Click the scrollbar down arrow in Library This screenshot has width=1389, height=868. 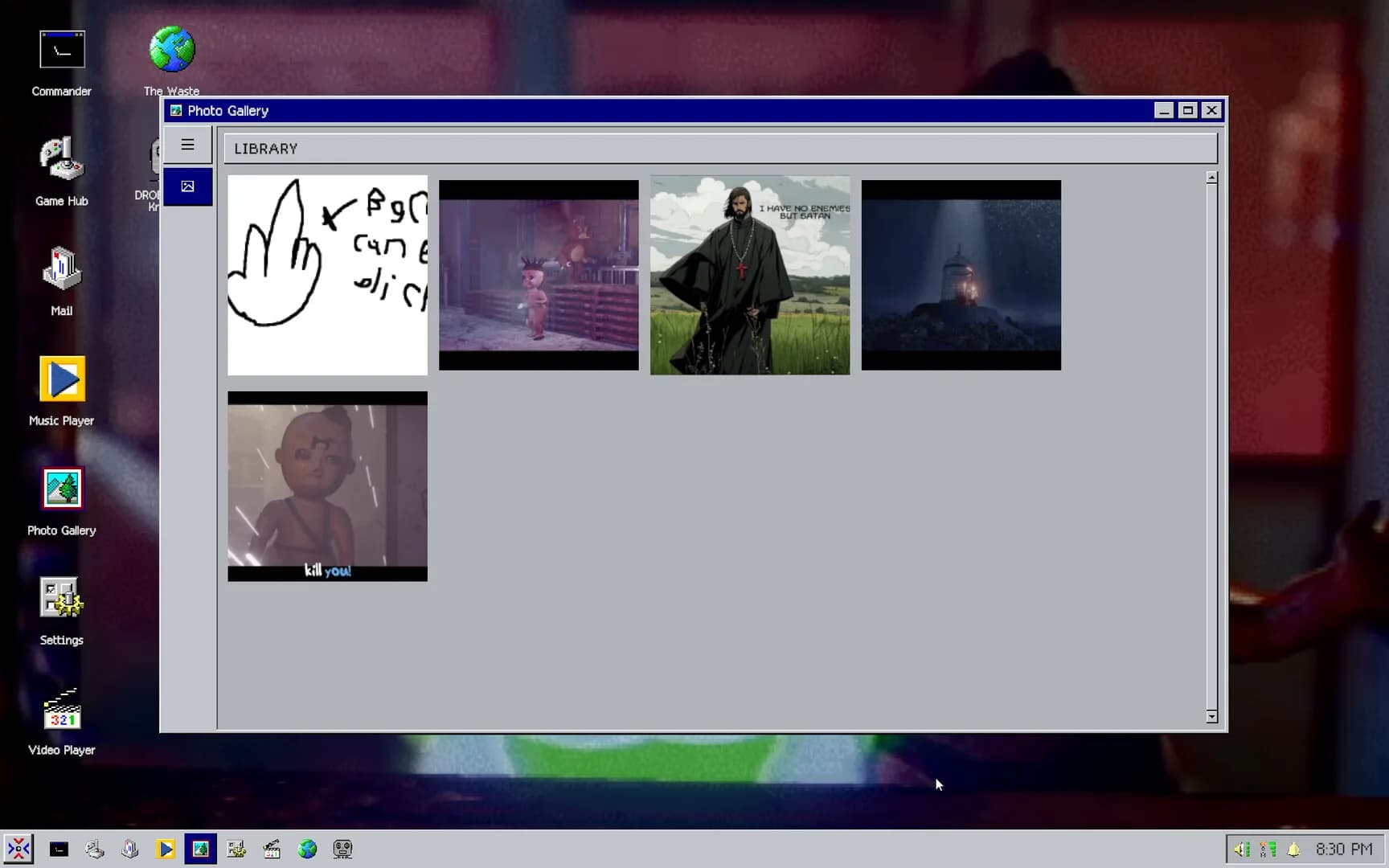[x=1211, y=717]
